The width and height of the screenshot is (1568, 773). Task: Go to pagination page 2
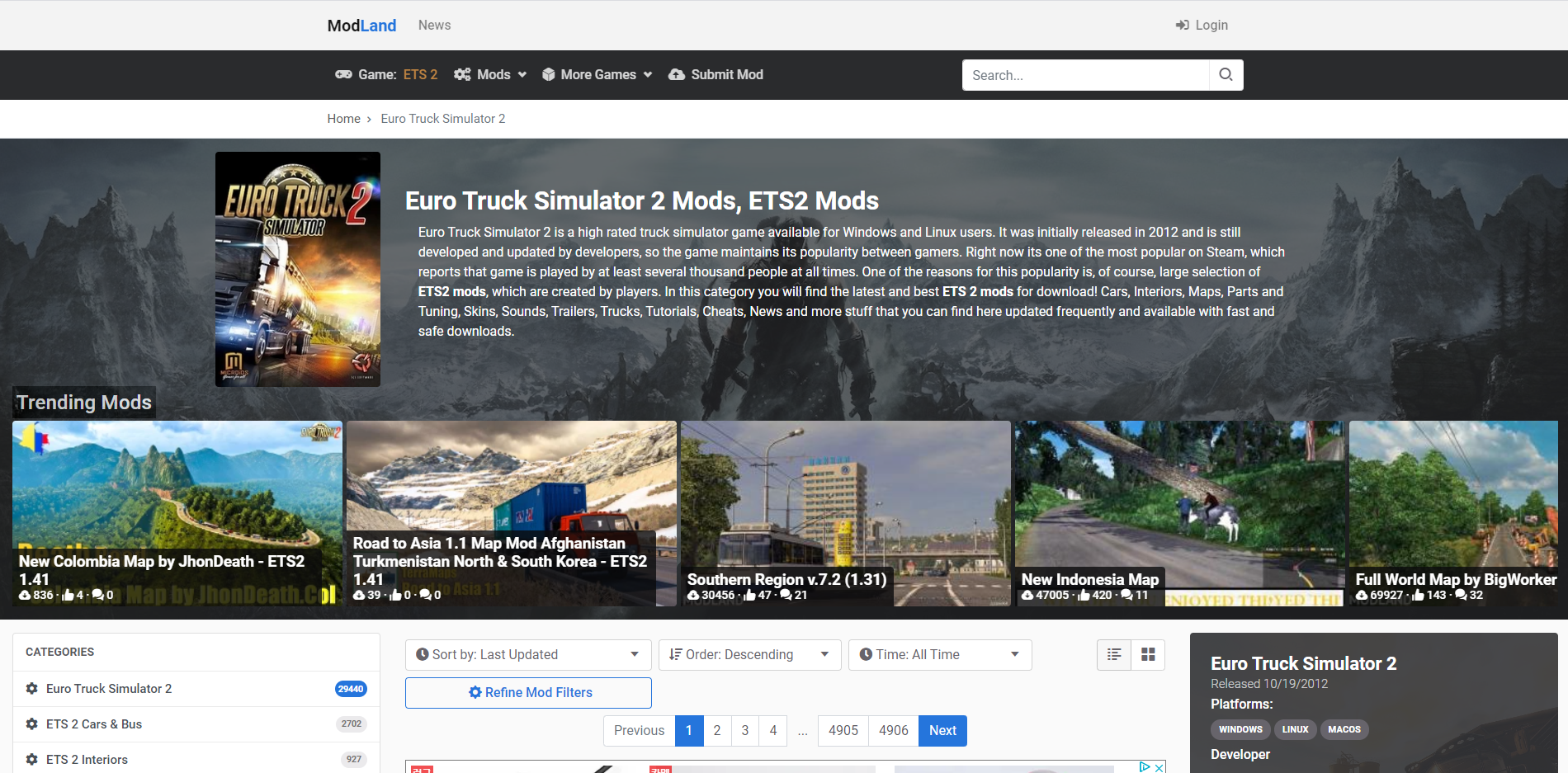(x=717, y=731)
